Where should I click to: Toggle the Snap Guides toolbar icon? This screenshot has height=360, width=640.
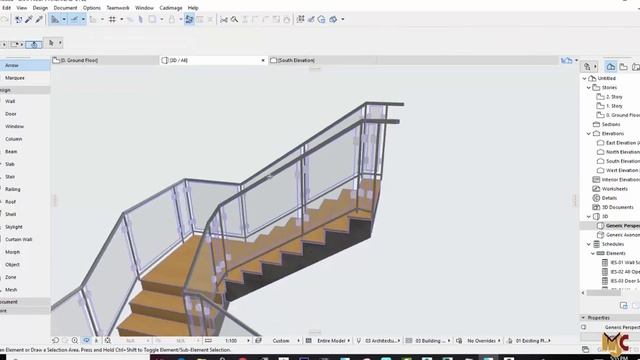[74, 19]
